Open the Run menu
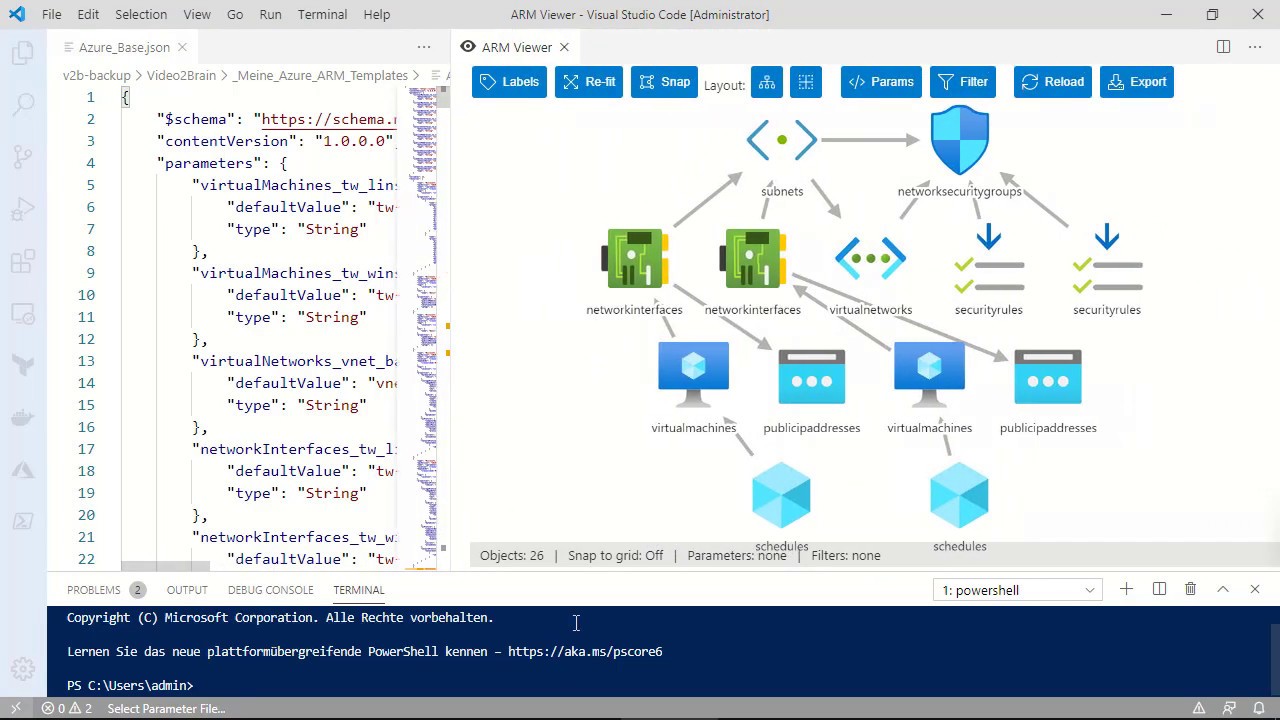Screen dimensions: 1280x720 (x=270, y=14)
